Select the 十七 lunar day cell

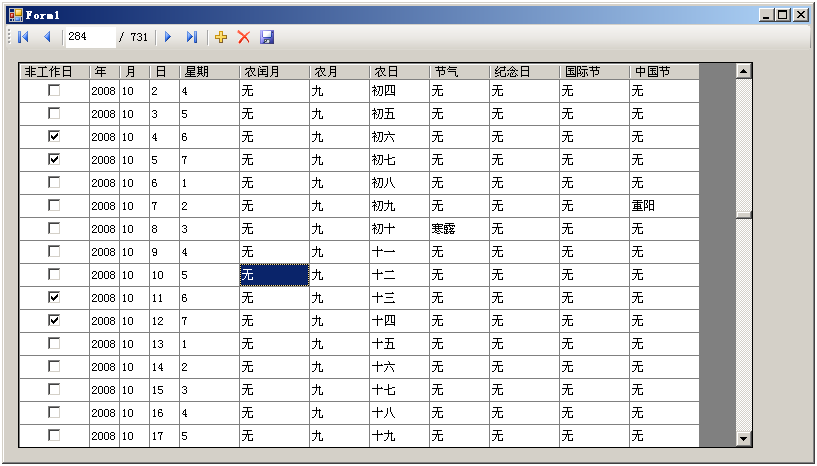click(x=400, y=390)
